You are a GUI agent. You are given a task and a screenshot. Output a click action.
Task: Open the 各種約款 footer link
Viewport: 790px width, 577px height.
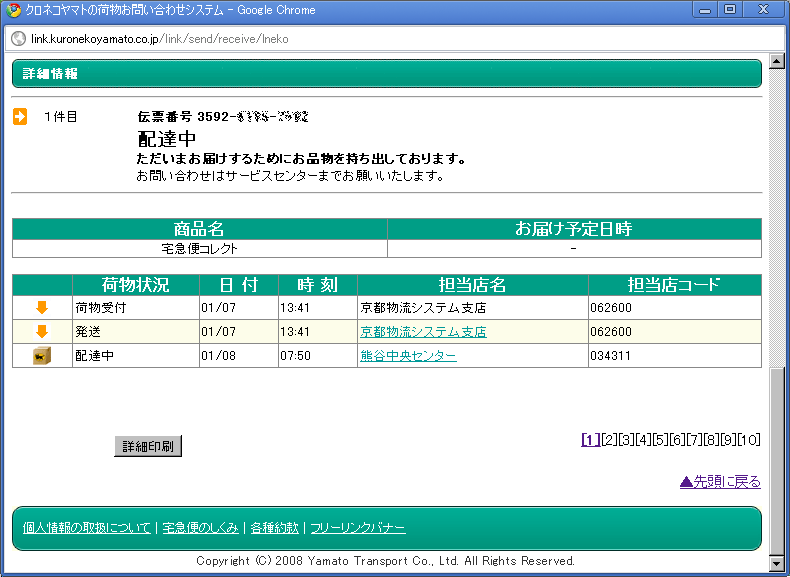275,528
